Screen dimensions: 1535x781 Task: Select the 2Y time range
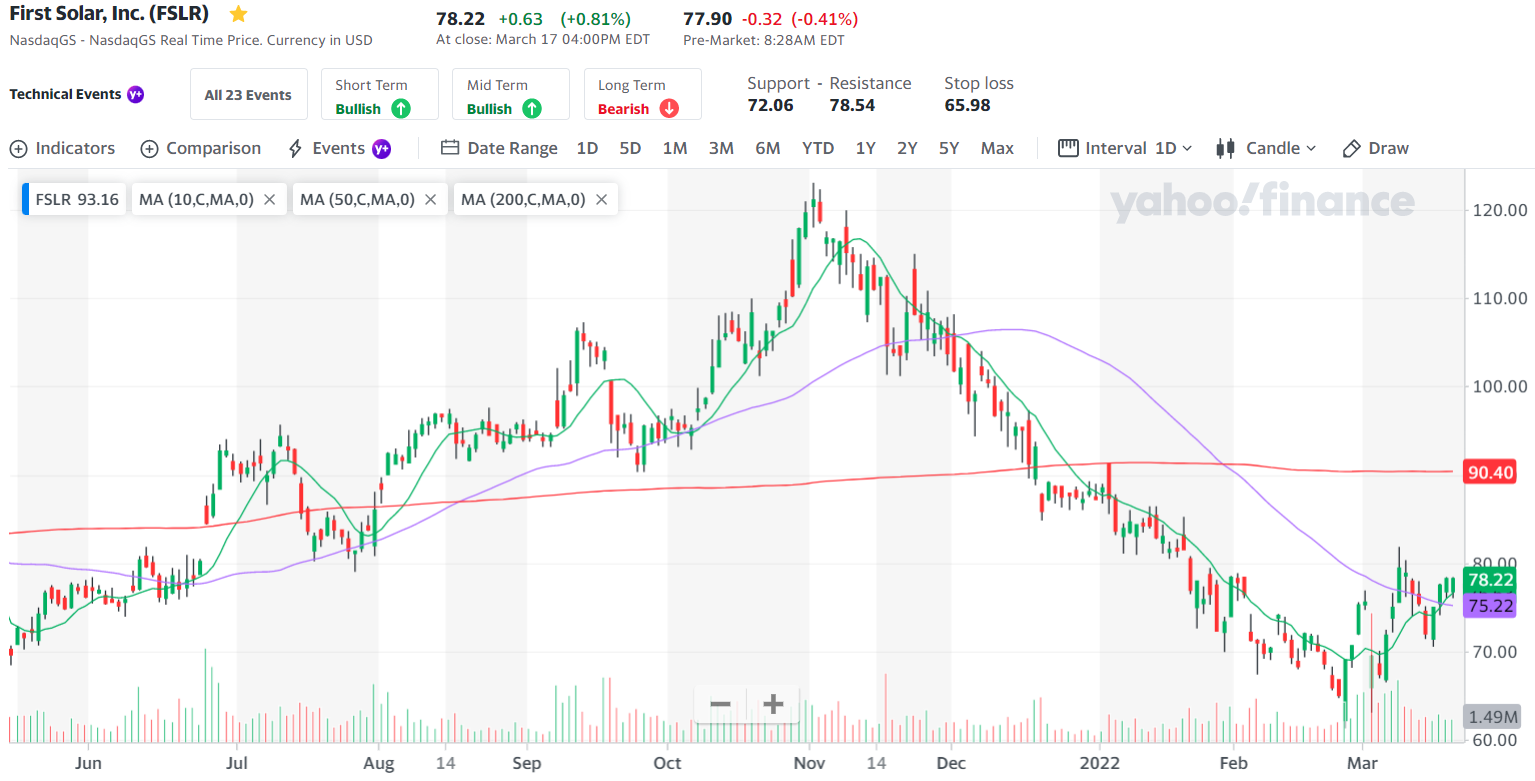(907, 148)
